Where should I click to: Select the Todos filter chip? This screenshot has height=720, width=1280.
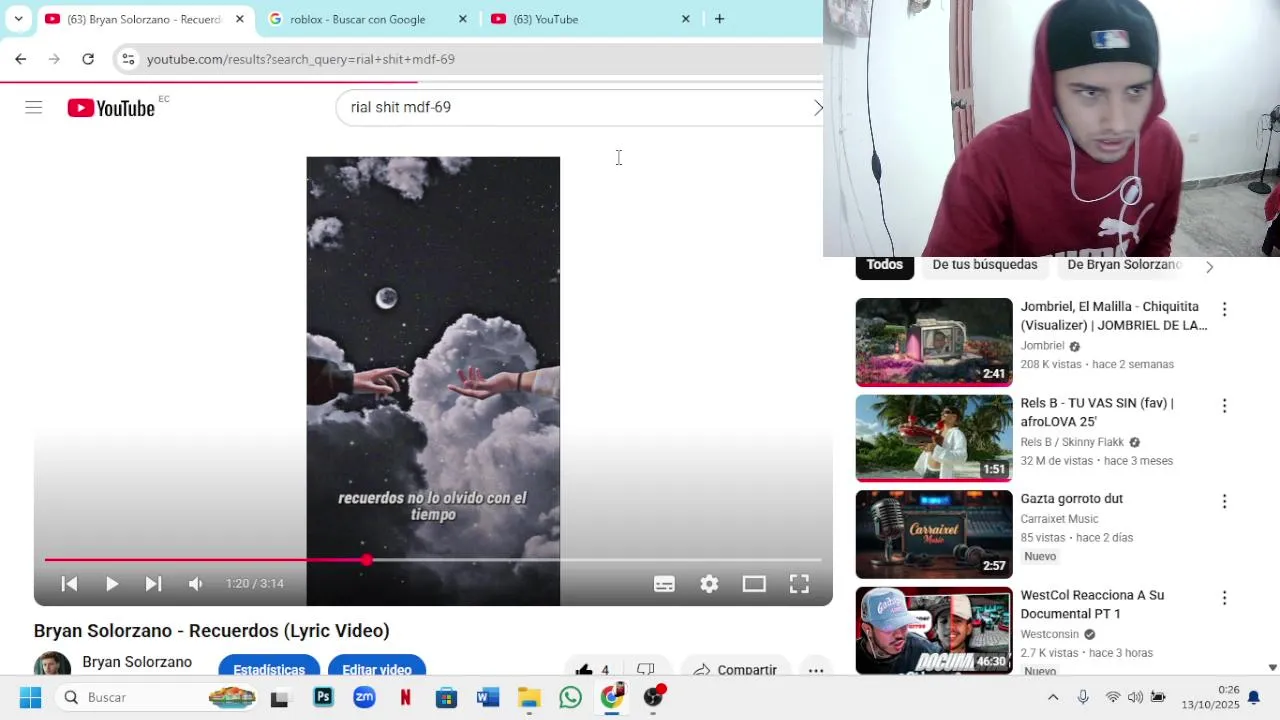click(885, 265)
